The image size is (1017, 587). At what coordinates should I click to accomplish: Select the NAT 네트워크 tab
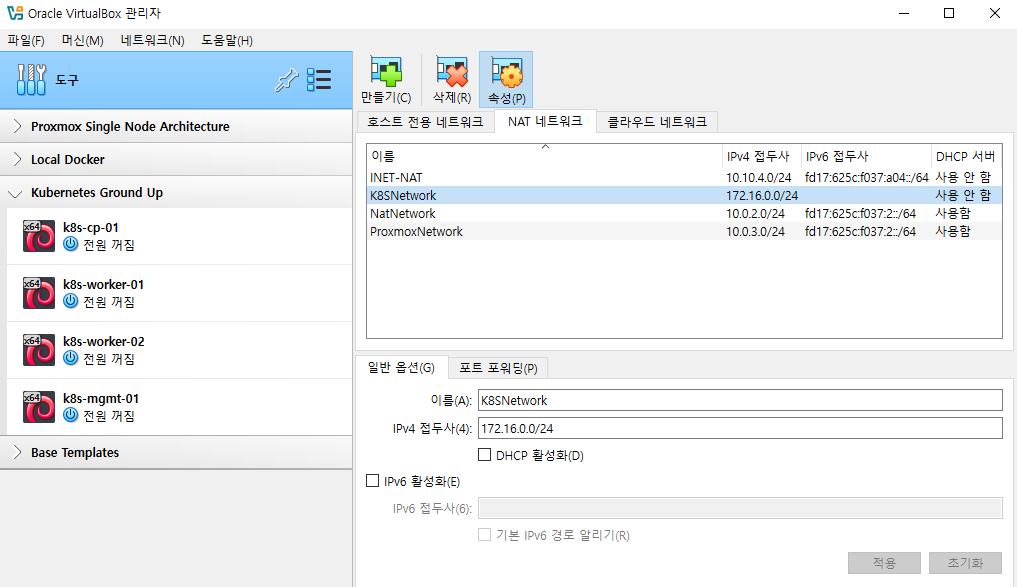[x=545, y=121]
